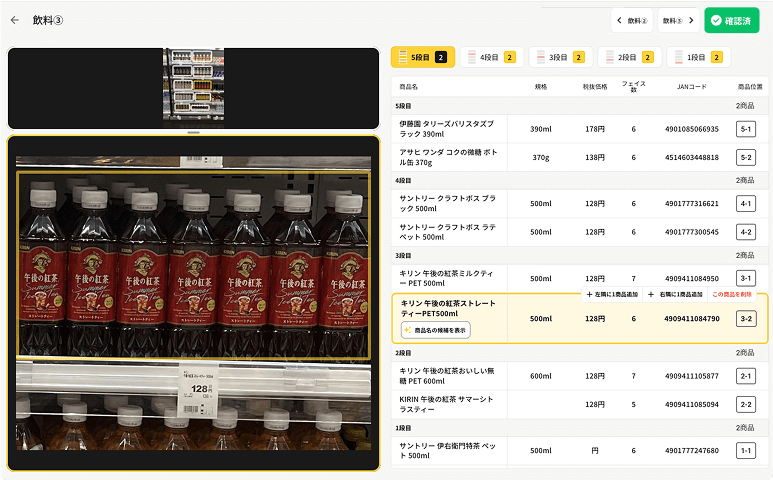This screenshot has width=773, height=480.
Task: Select row サントリー クラフトボス ブラック 500ml
Action: 580,204
